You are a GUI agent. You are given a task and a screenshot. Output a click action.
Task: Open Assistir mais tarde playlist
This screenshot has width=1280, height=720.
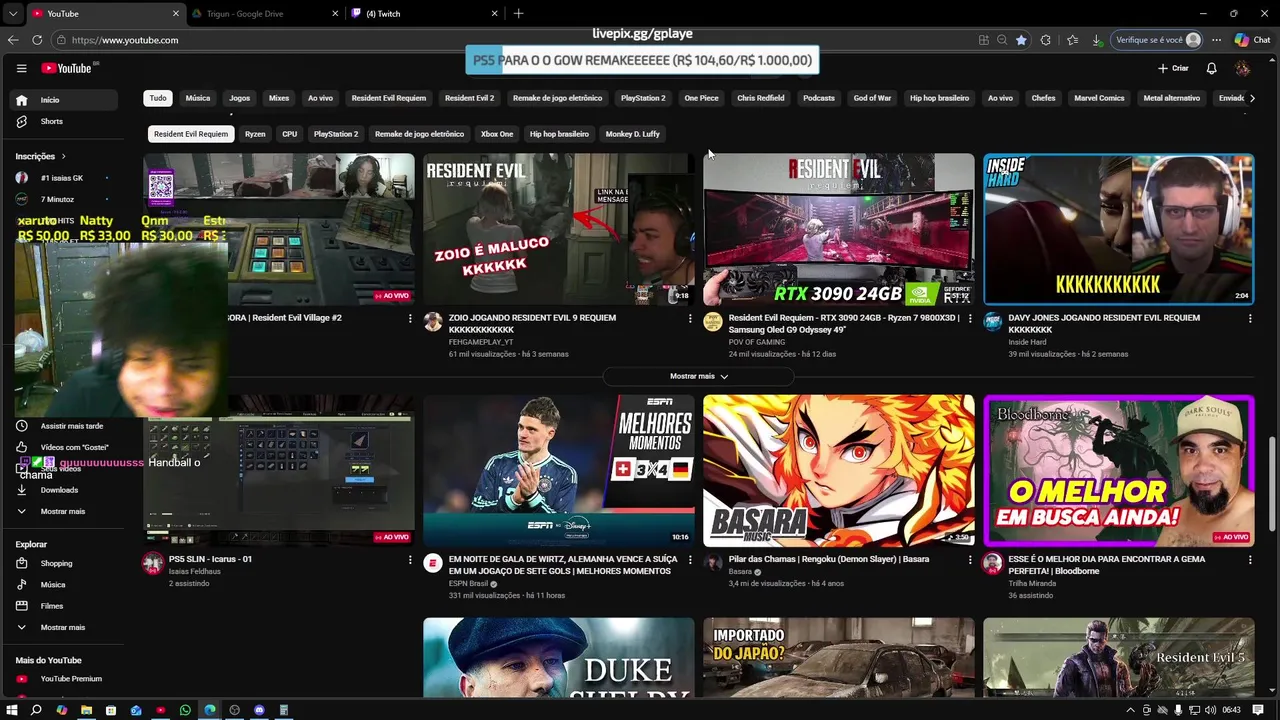tap(63, 426)
